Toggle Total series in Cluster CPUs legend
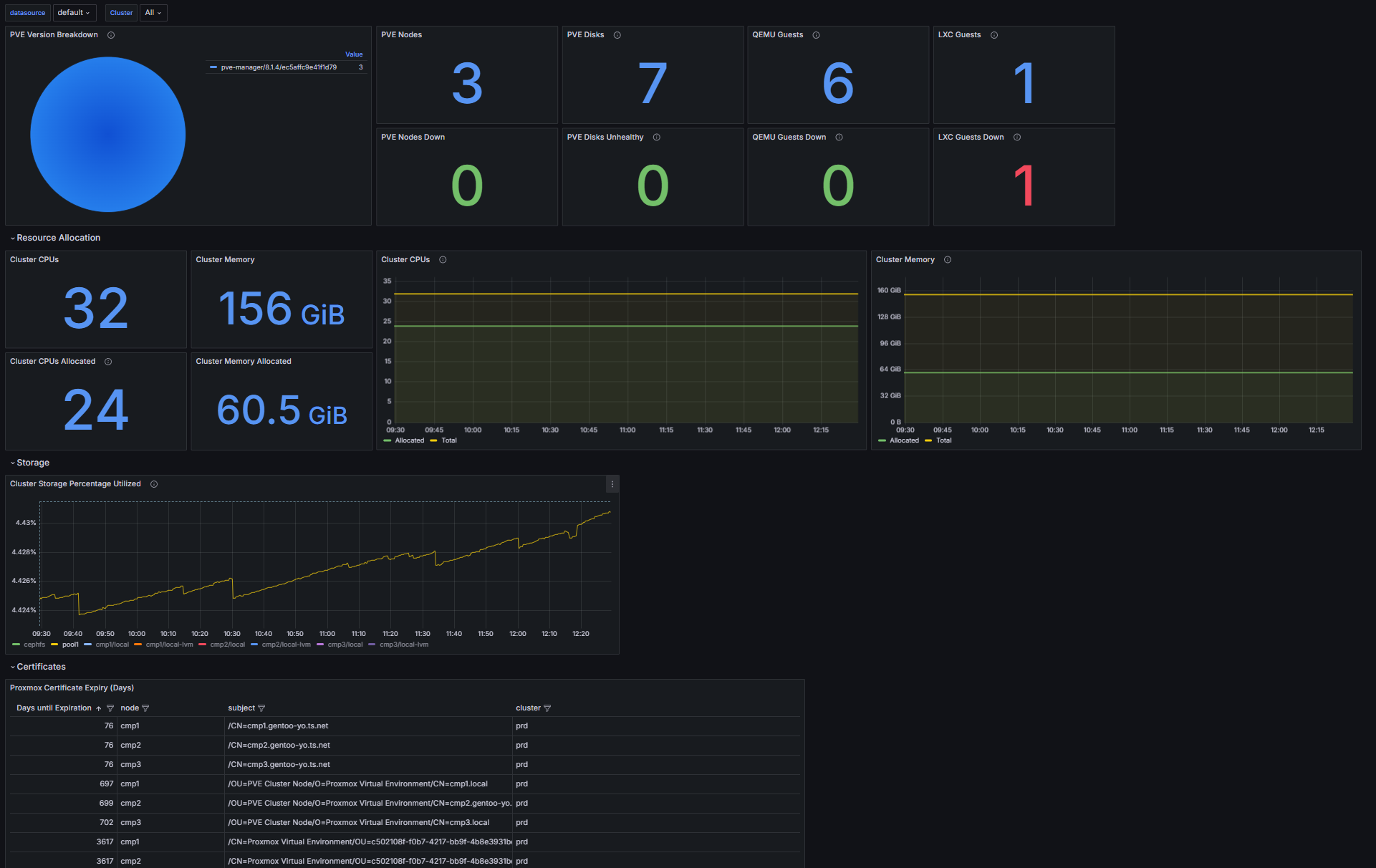 coord(448,440)
